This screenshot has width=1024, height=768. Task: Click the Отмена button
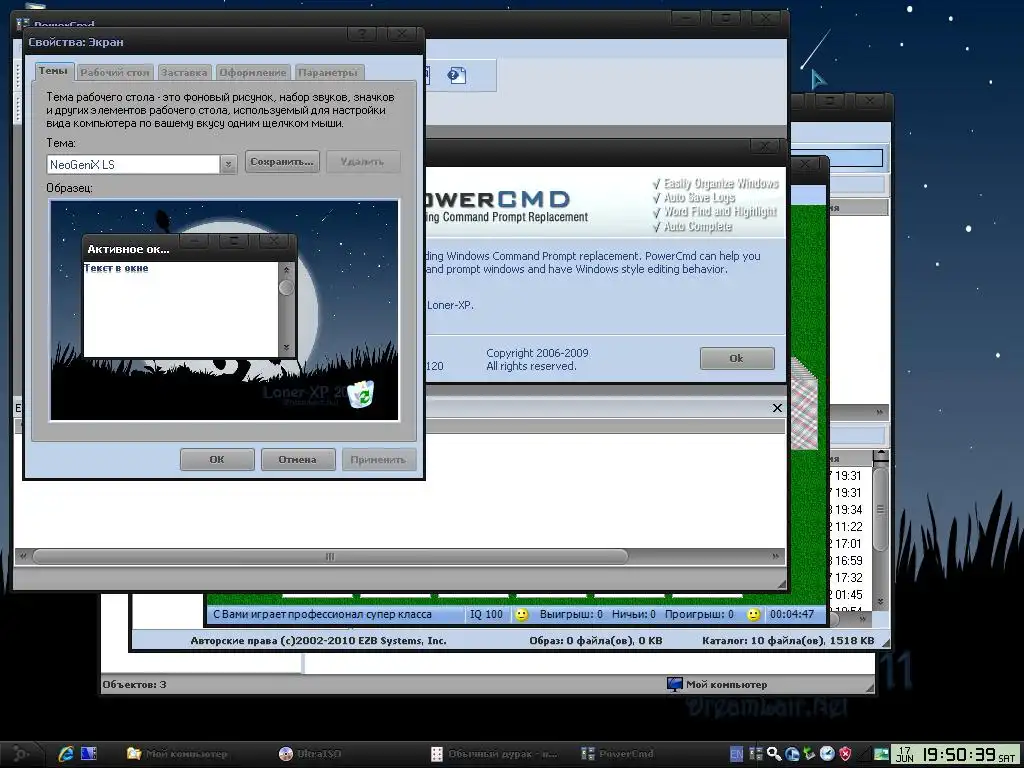[x=298, y=459]
